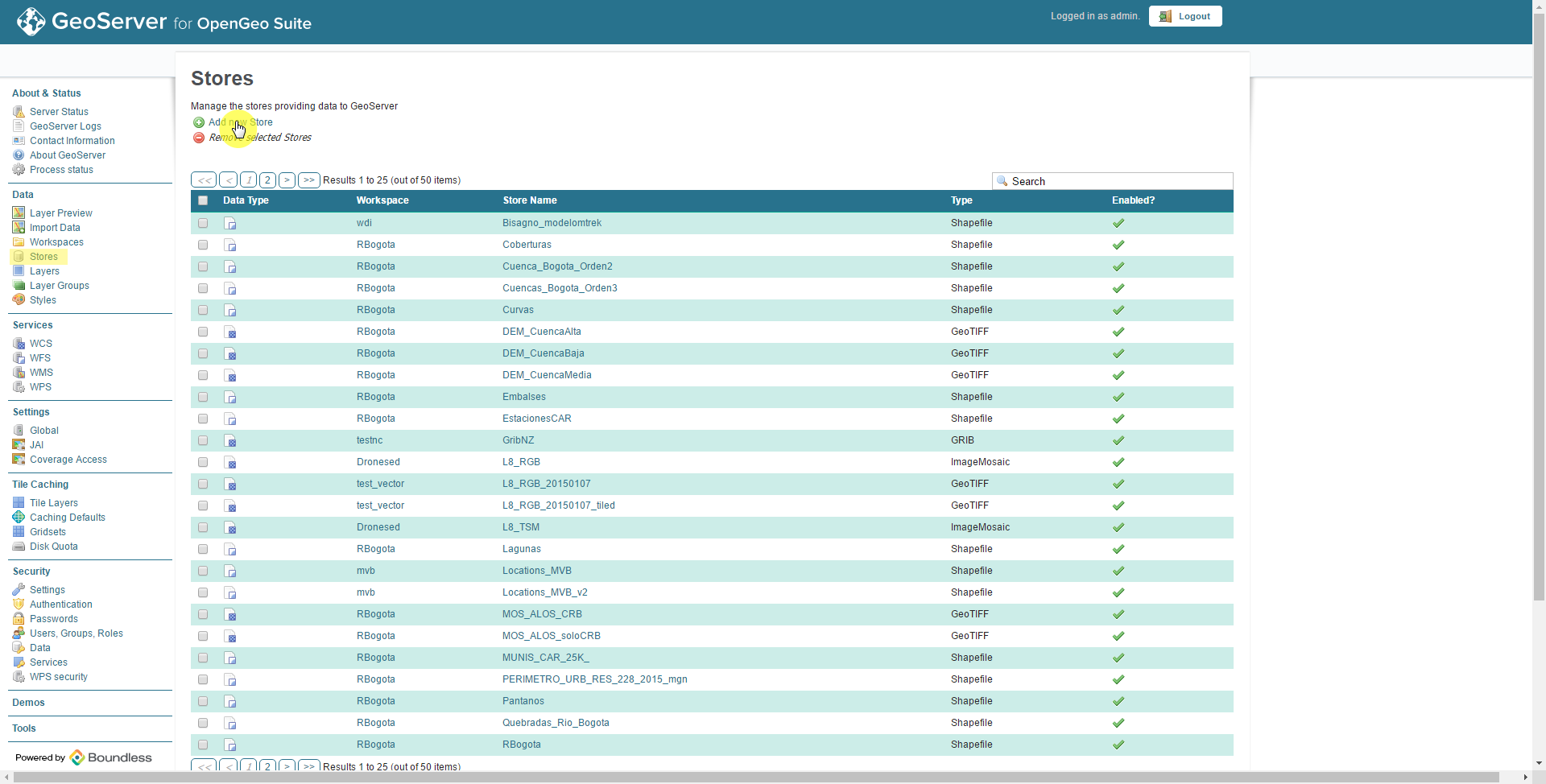Viewport: 1546px width, 784px height.
Task: Click the Styles palette icon
Action: tap(19, 300)
